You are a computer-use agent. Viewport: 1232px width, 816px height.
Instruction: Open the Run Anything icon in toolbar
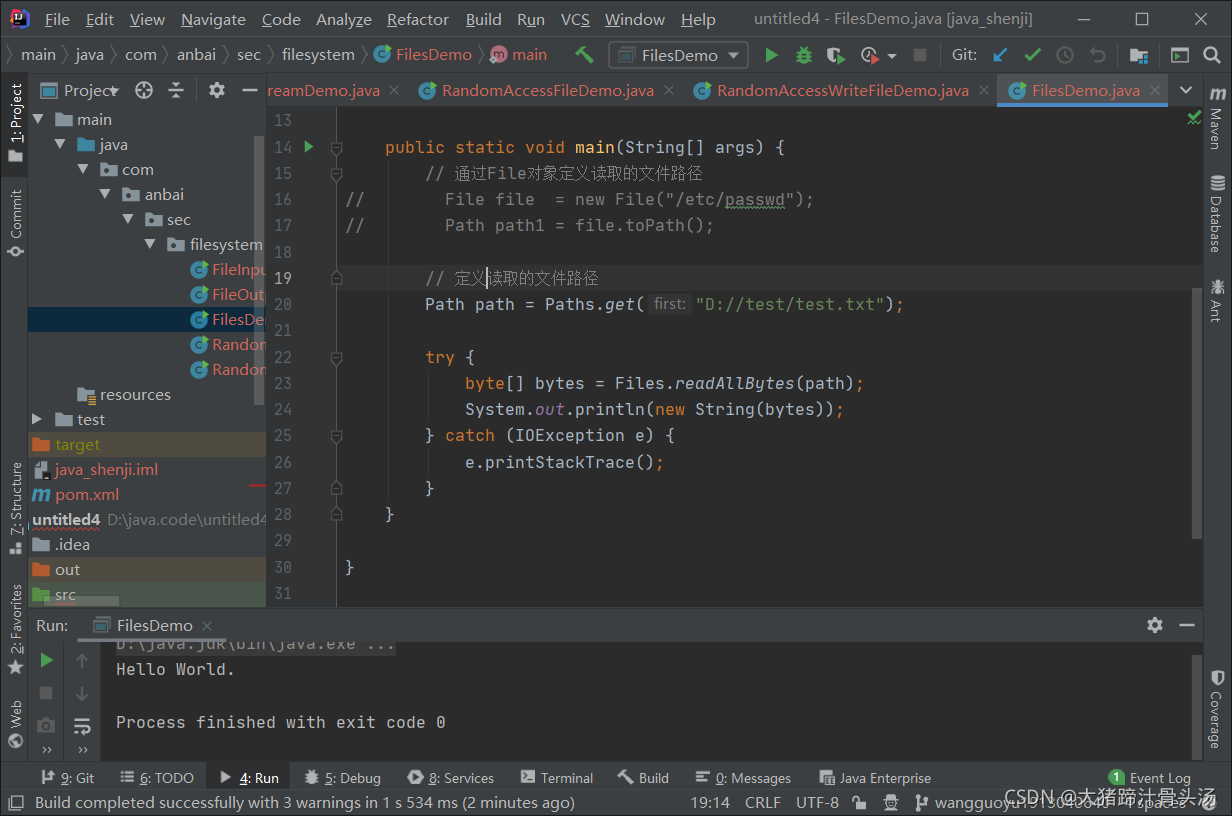click(1180, 55)
